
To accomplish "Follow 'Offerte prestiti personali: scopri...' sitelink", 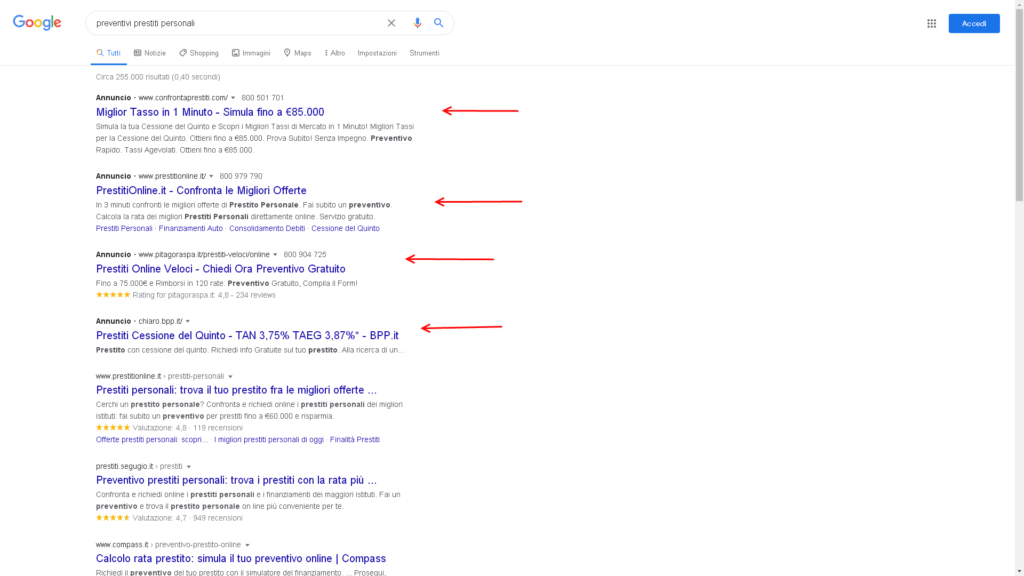I will click(152, 440).
